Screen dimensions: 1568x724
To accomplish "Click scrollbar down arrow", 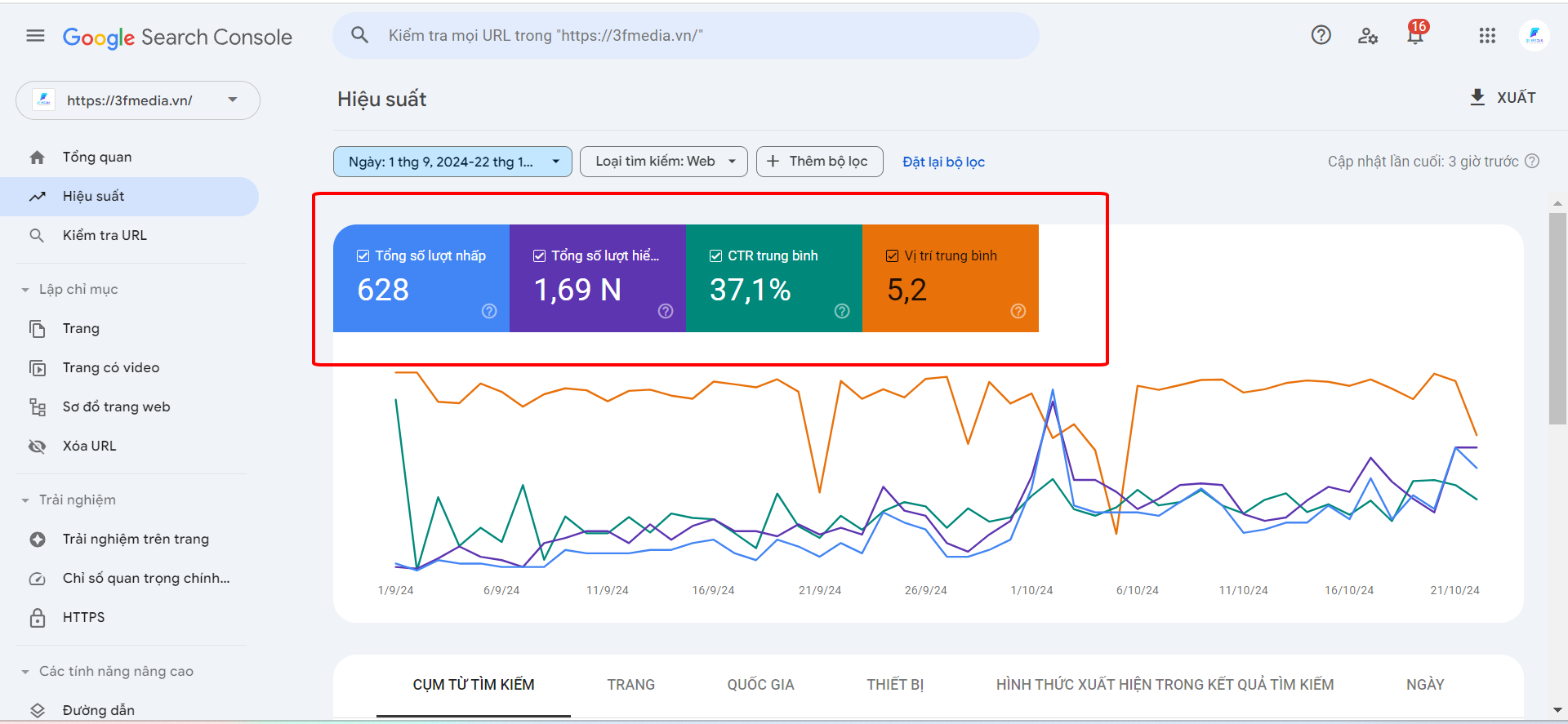I will 1557,710.
